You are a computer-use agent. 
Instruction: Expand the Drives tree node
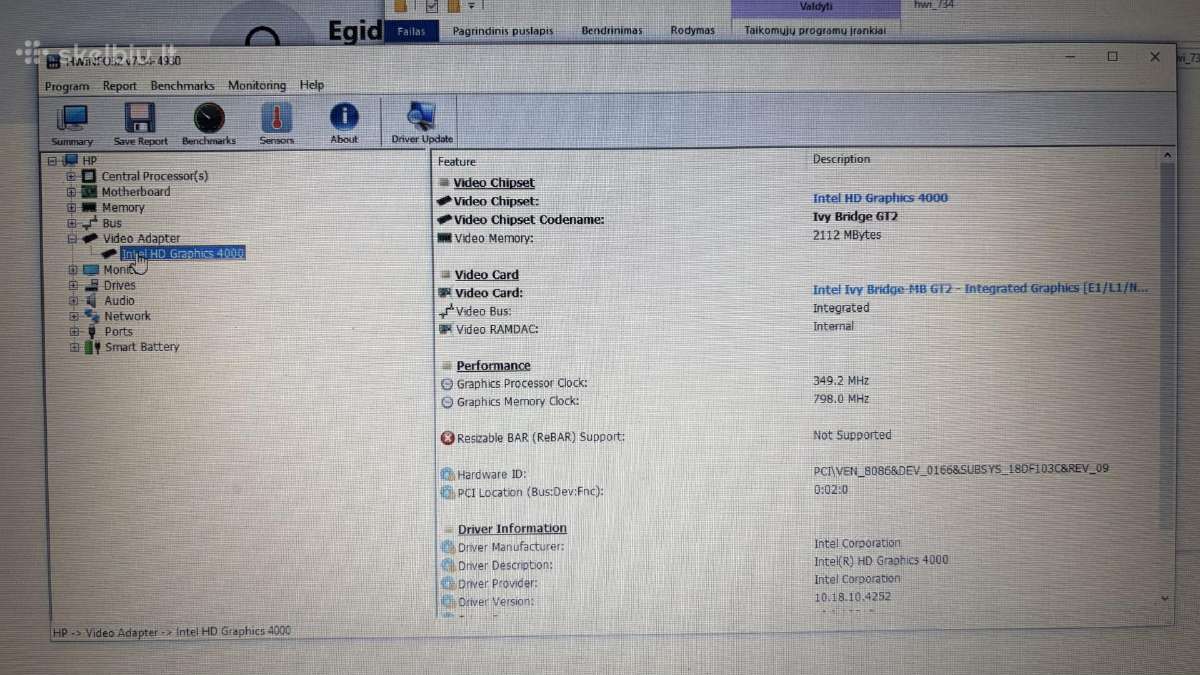coord(73,285)
